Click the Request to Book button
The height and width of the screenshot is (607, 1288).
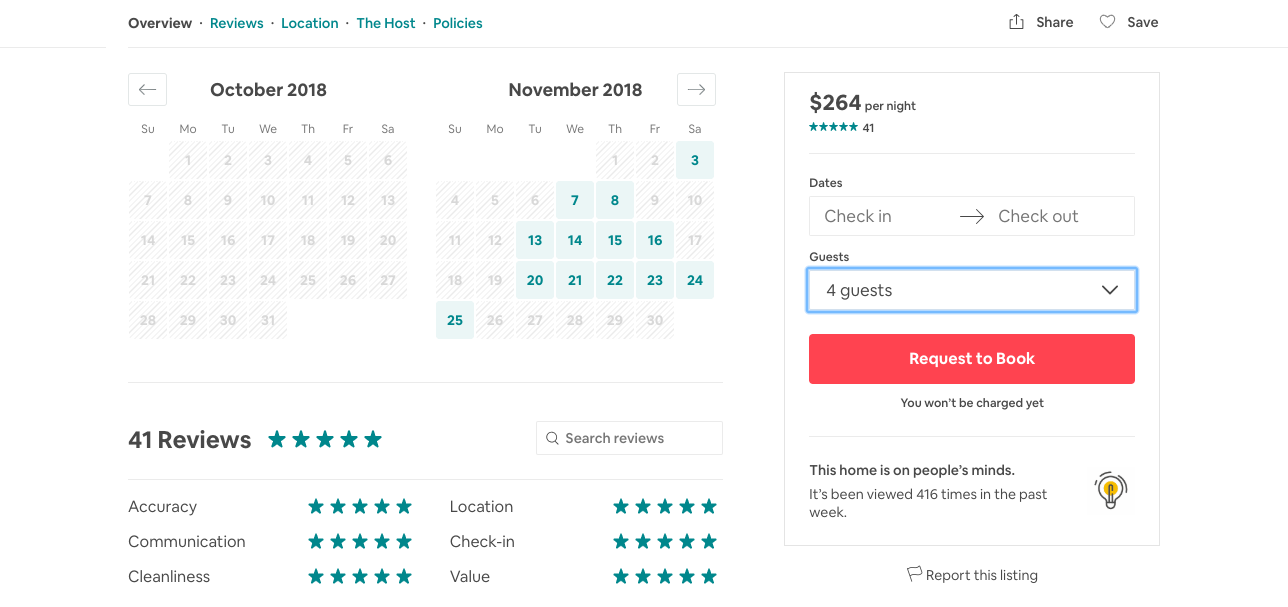pyautogui.click(x=971, y=358)
